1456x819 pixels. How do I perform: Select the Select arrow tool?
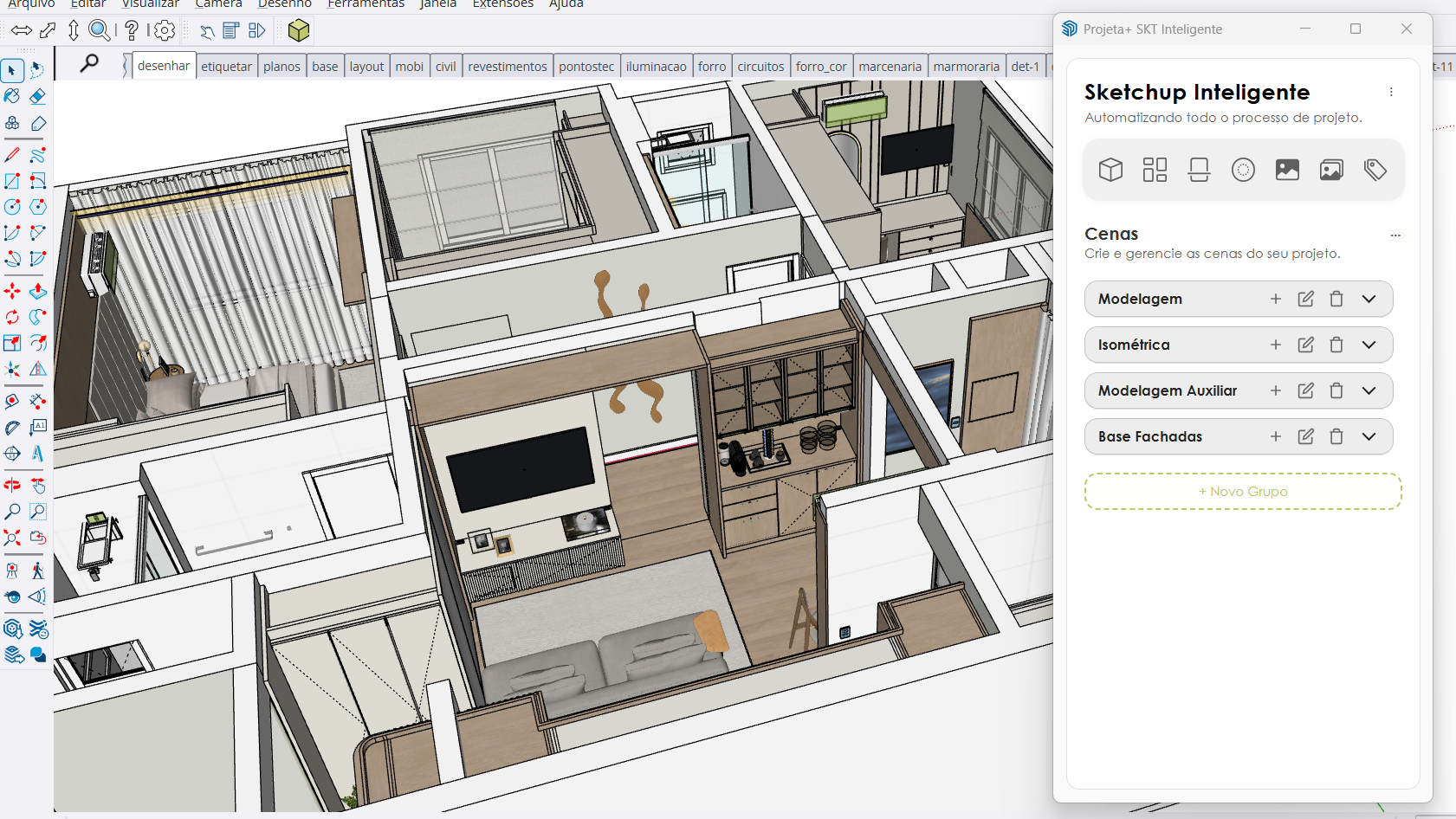click(x=11, y=70)
